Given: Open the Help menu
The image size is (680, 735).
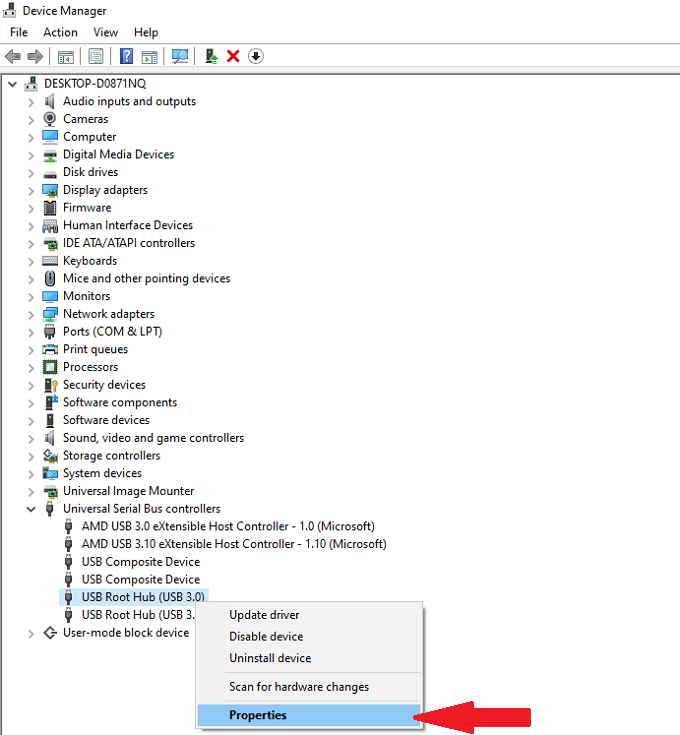Looking at the screenshot, I should pos(146,32).
